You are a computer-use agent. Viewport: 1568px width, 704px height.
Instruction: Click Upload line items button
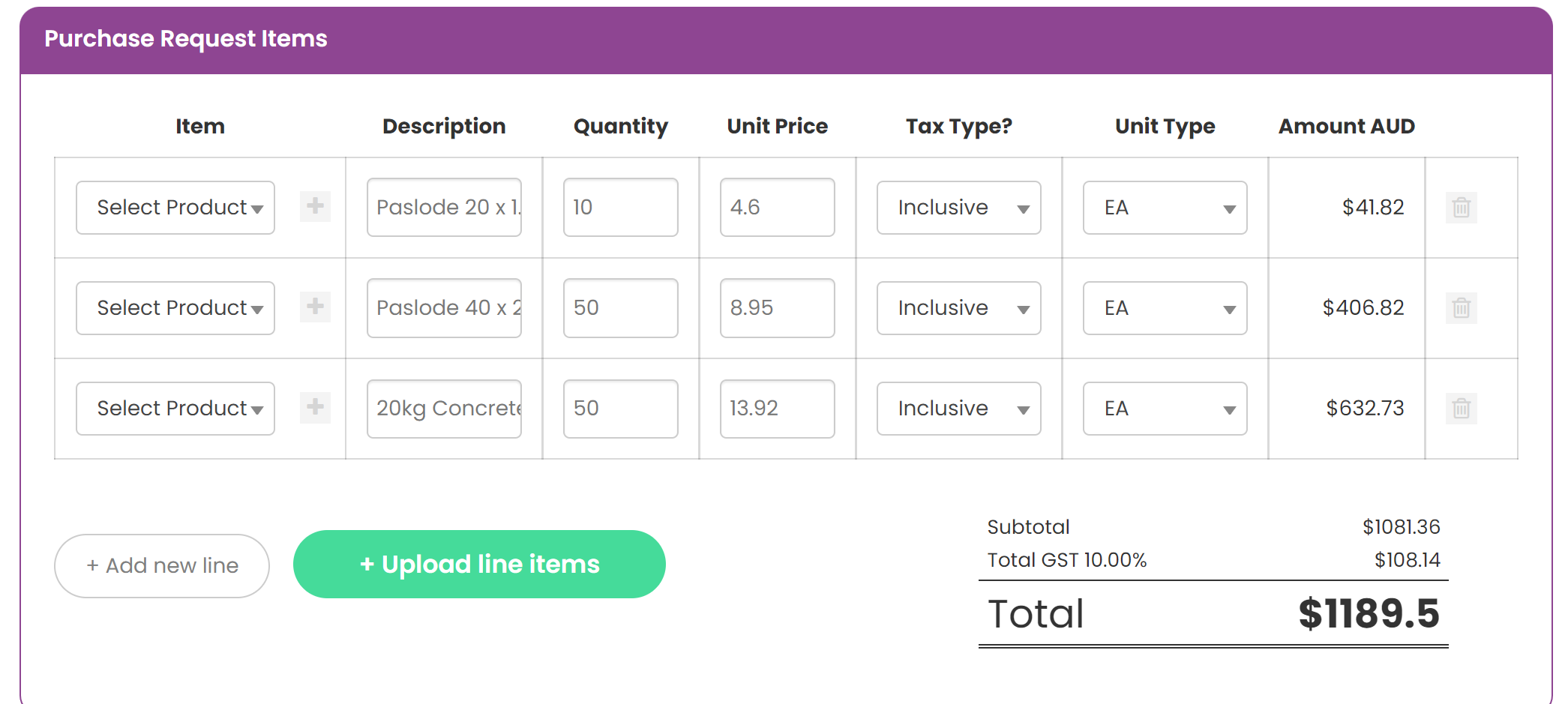click(479, 565)
